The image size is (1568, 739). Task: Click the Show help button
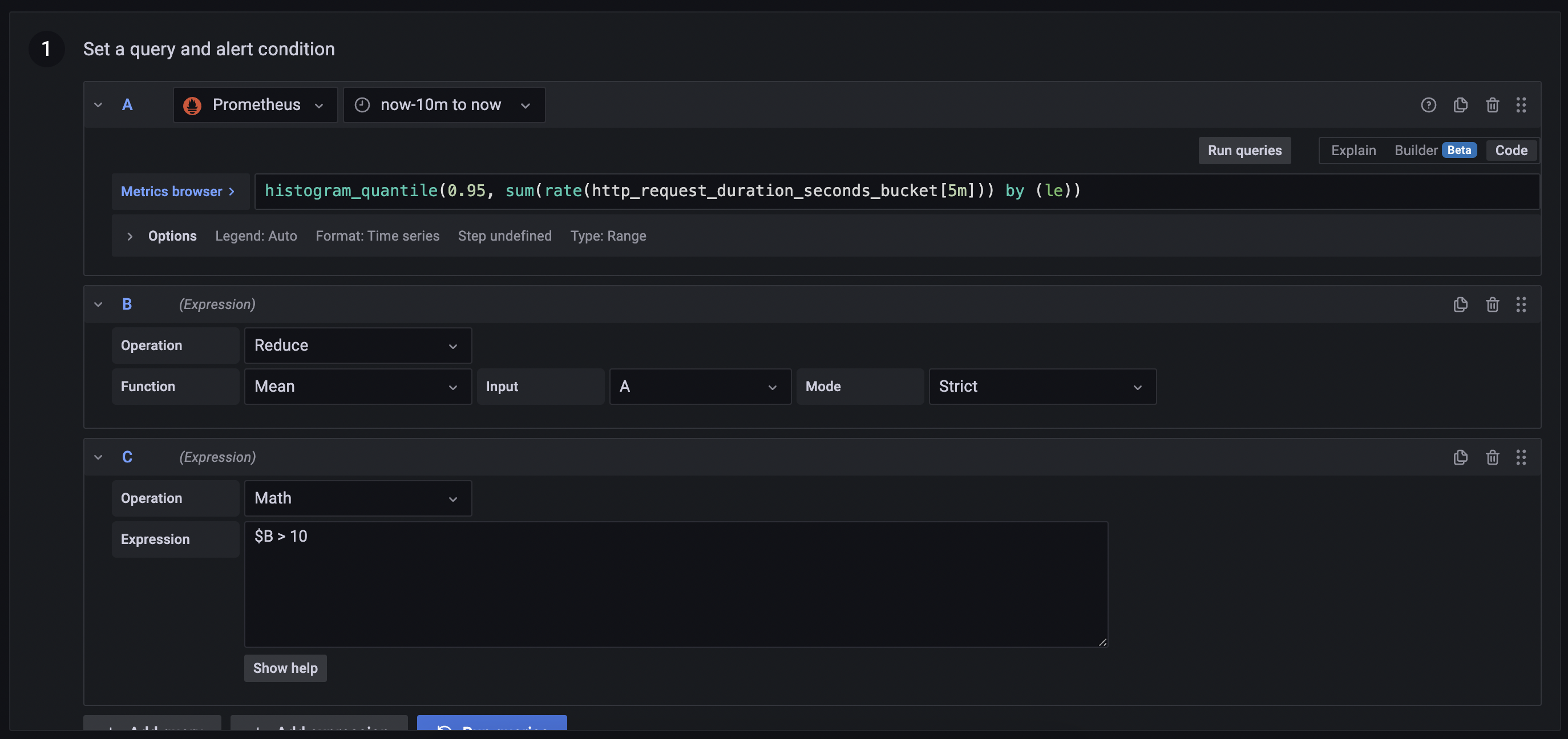pos(285,668)
